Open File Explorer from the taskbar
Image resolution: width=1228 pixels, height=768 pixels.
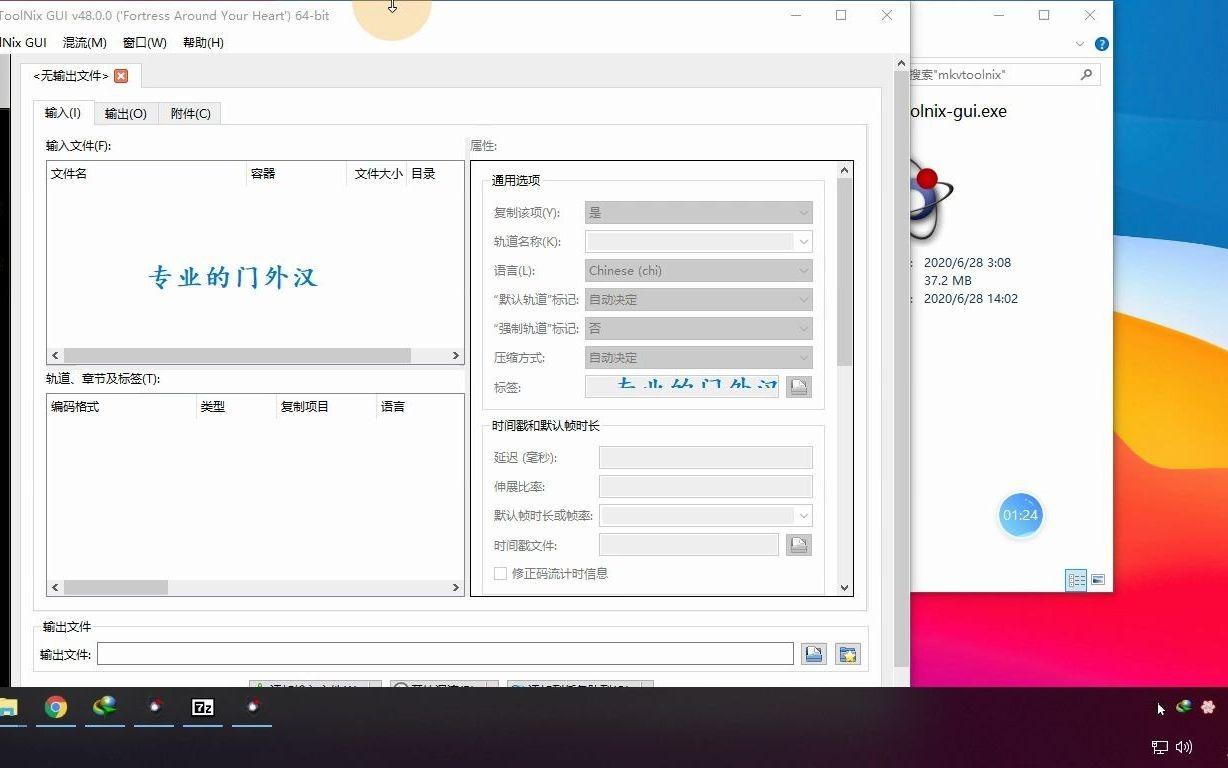tap(10, 708)
